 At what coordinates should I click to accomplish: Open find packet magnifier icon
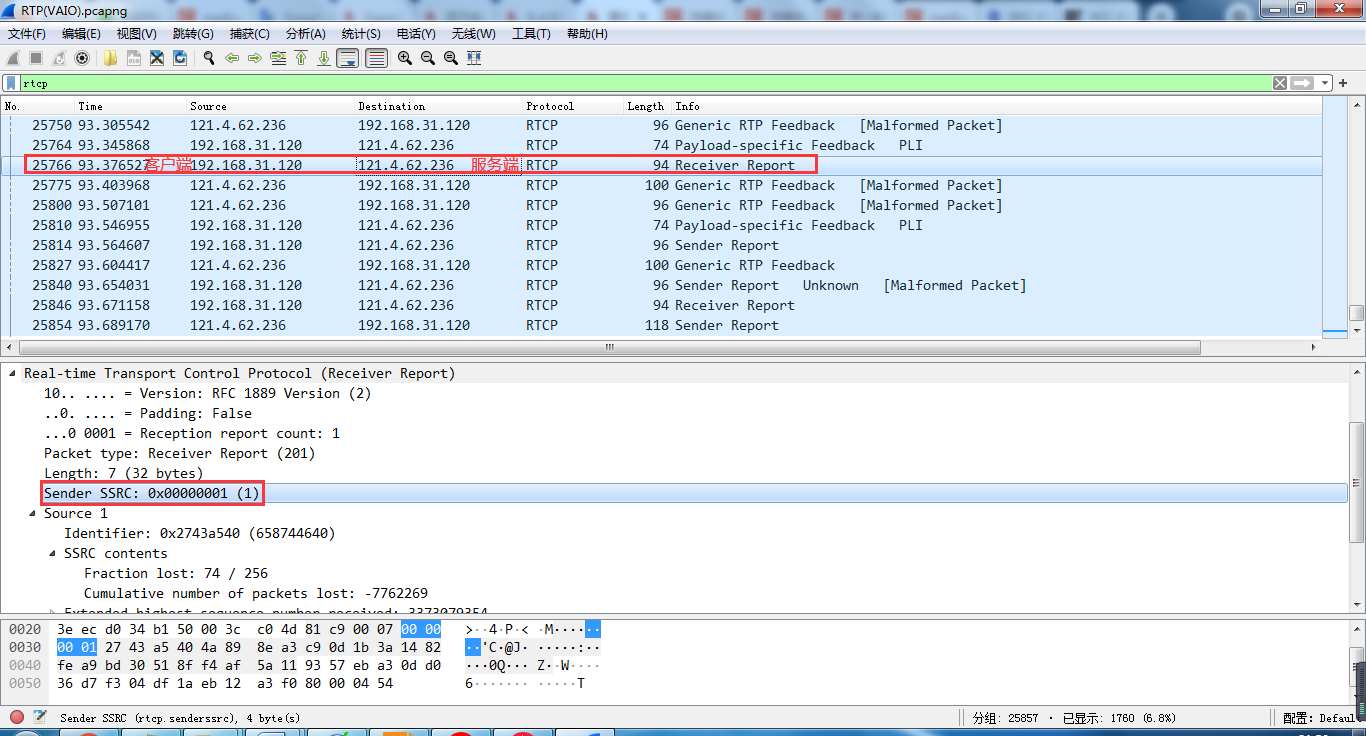(x=209, y=58)
